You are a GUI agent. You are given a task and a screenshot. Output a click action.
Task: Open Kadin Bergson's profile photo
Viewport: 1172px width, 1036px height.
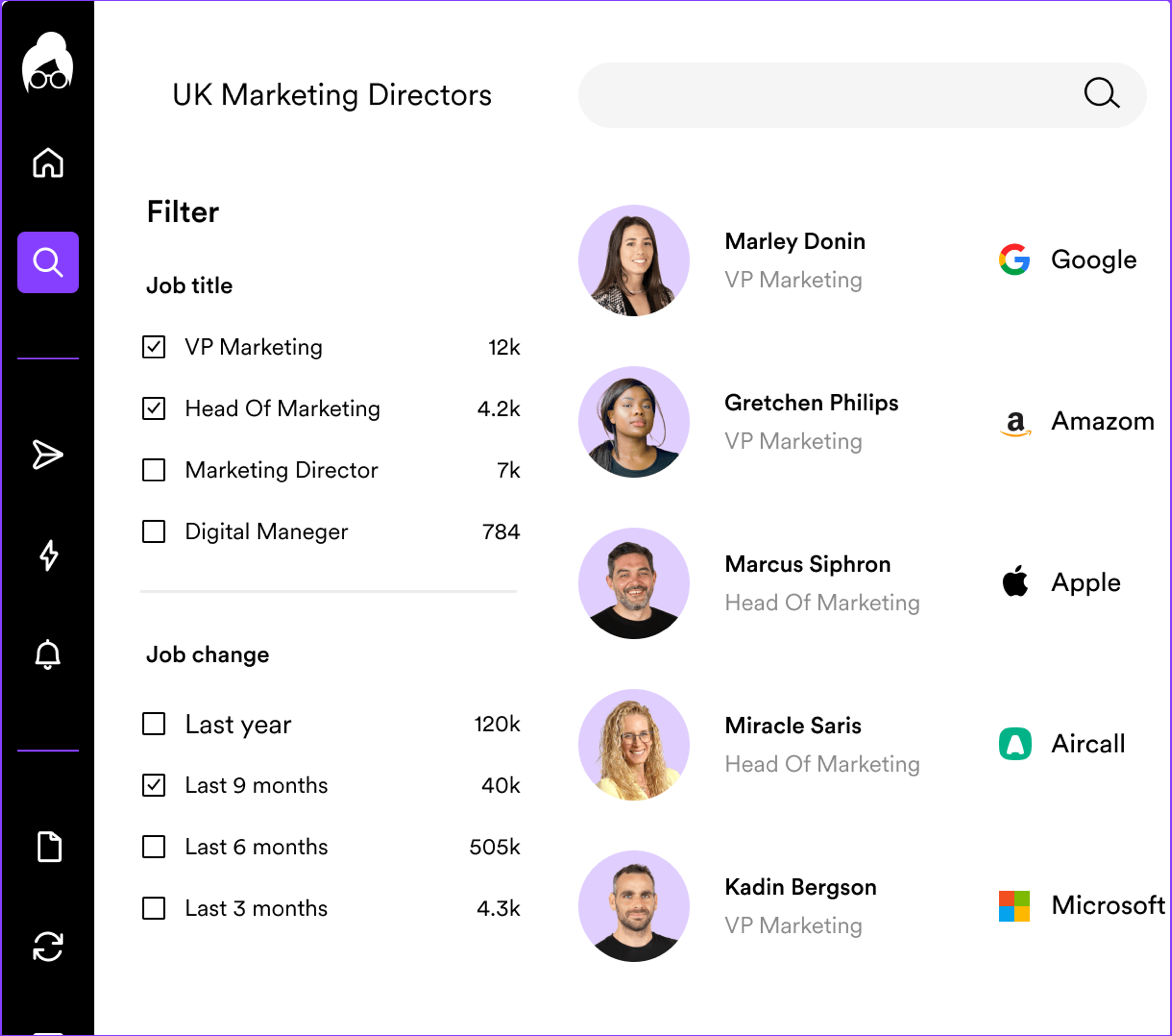pos(634,906)
